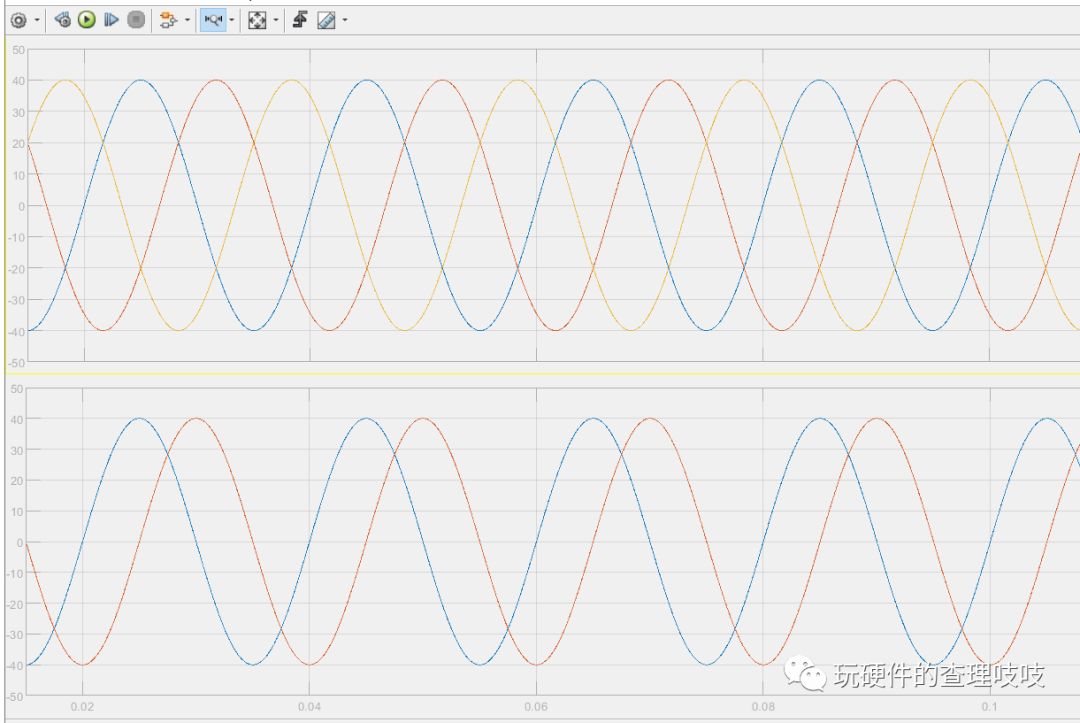Image resolution: width=1080 pixels, height=723 pixels.
Task: Toggle the Zoom X-axis tool
Action: [x=214, y=20]
